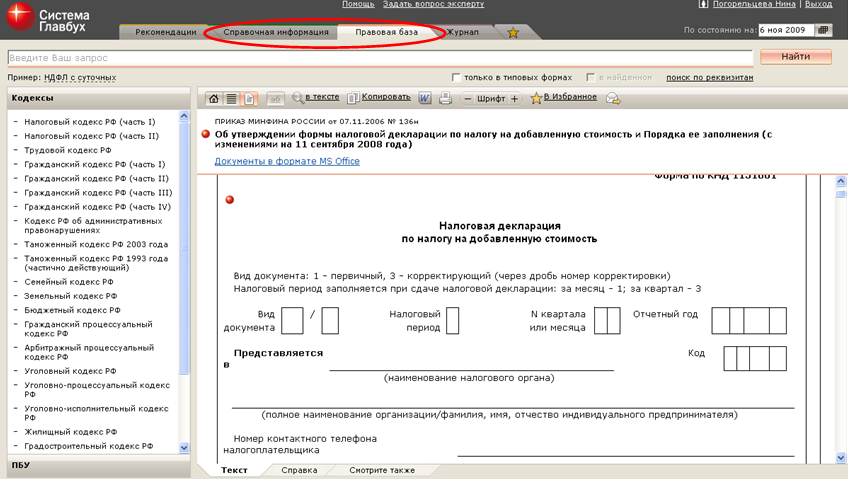Viewport: 848px width, 479px height.
Task: Open 'поиск по реквизитам' link
Action: point(710,77)
